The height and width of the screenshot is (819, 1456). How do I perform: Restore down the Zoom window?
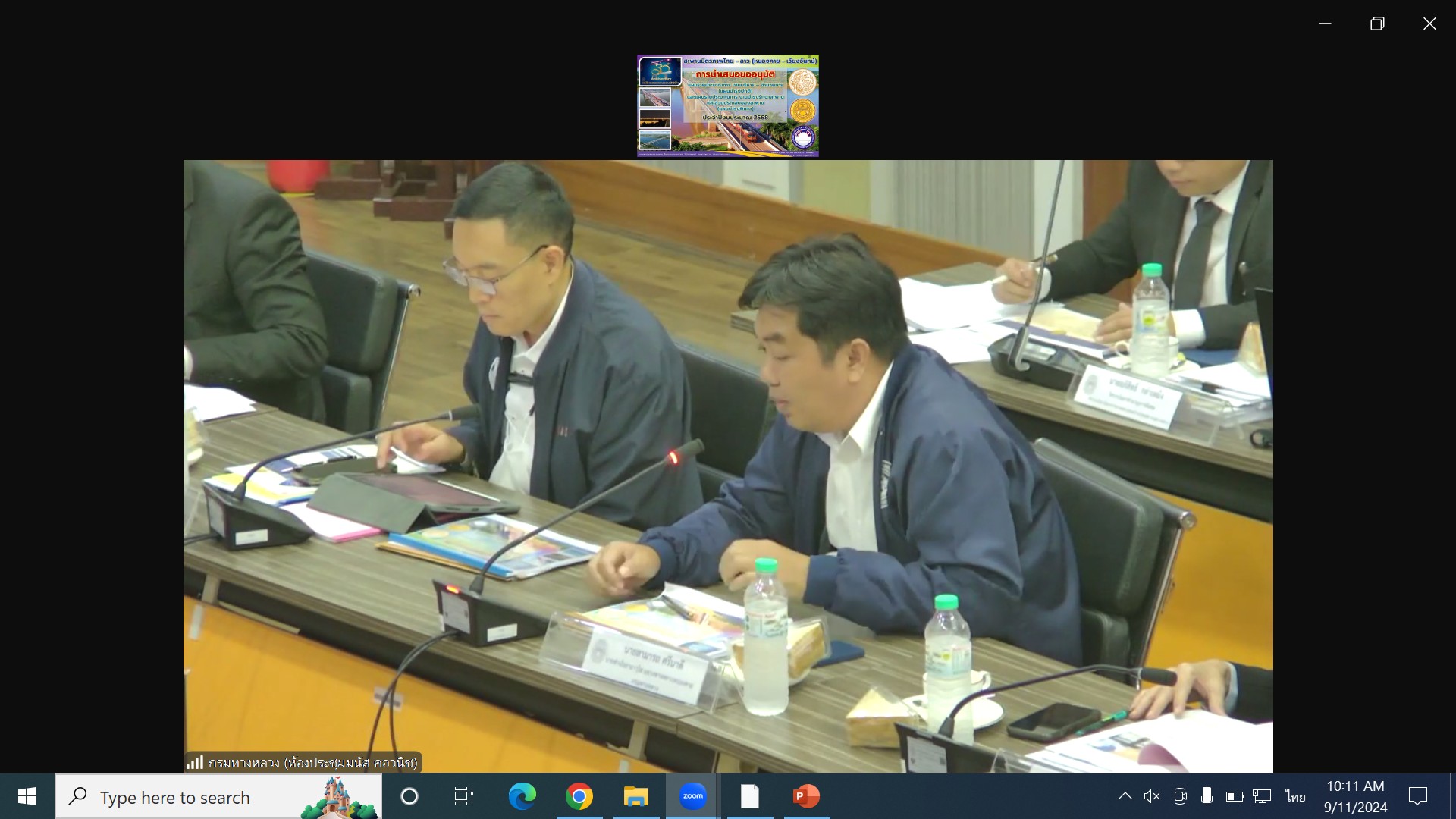click(1377, 24)
